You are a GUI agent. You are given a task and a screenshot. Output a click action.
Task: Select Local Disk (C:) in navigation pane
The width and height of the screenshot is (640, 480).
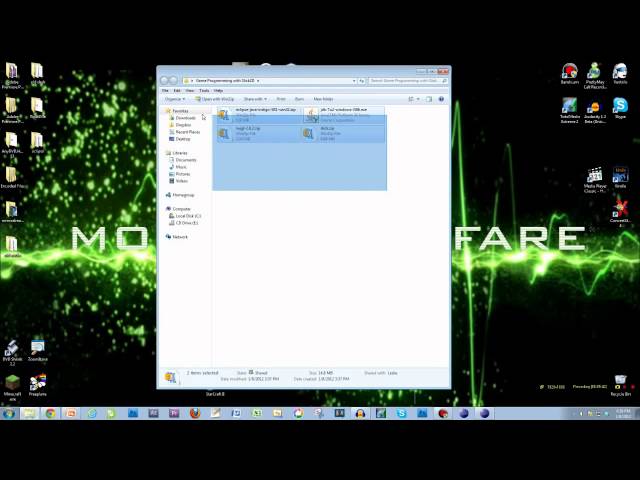point(188,216)
